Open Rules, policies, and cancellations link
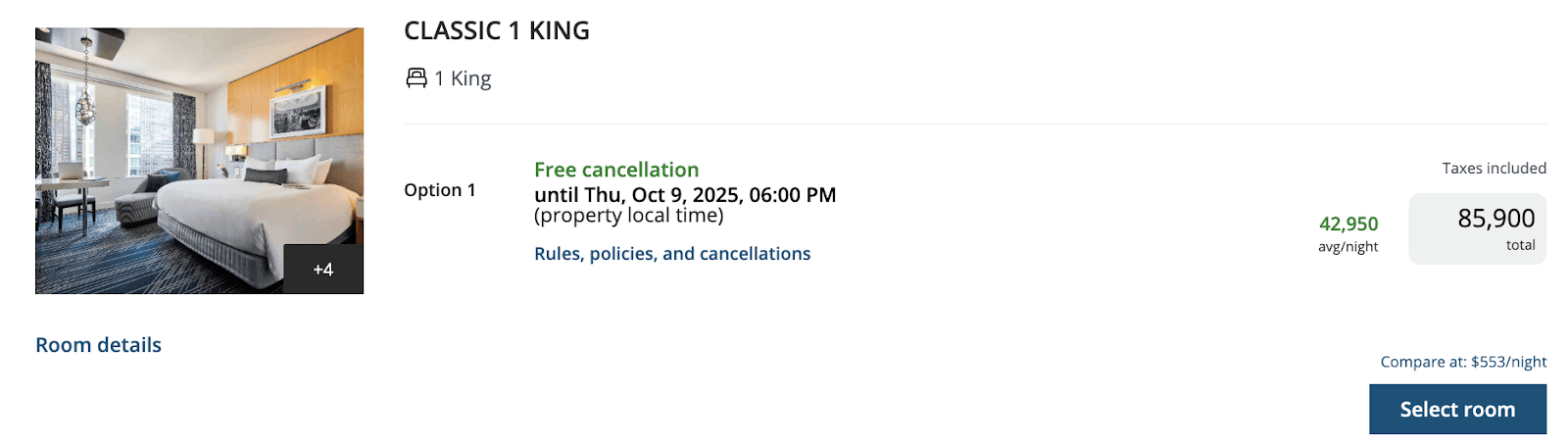The width and height of the screenshot is (1568, 446). click(672, 254)
